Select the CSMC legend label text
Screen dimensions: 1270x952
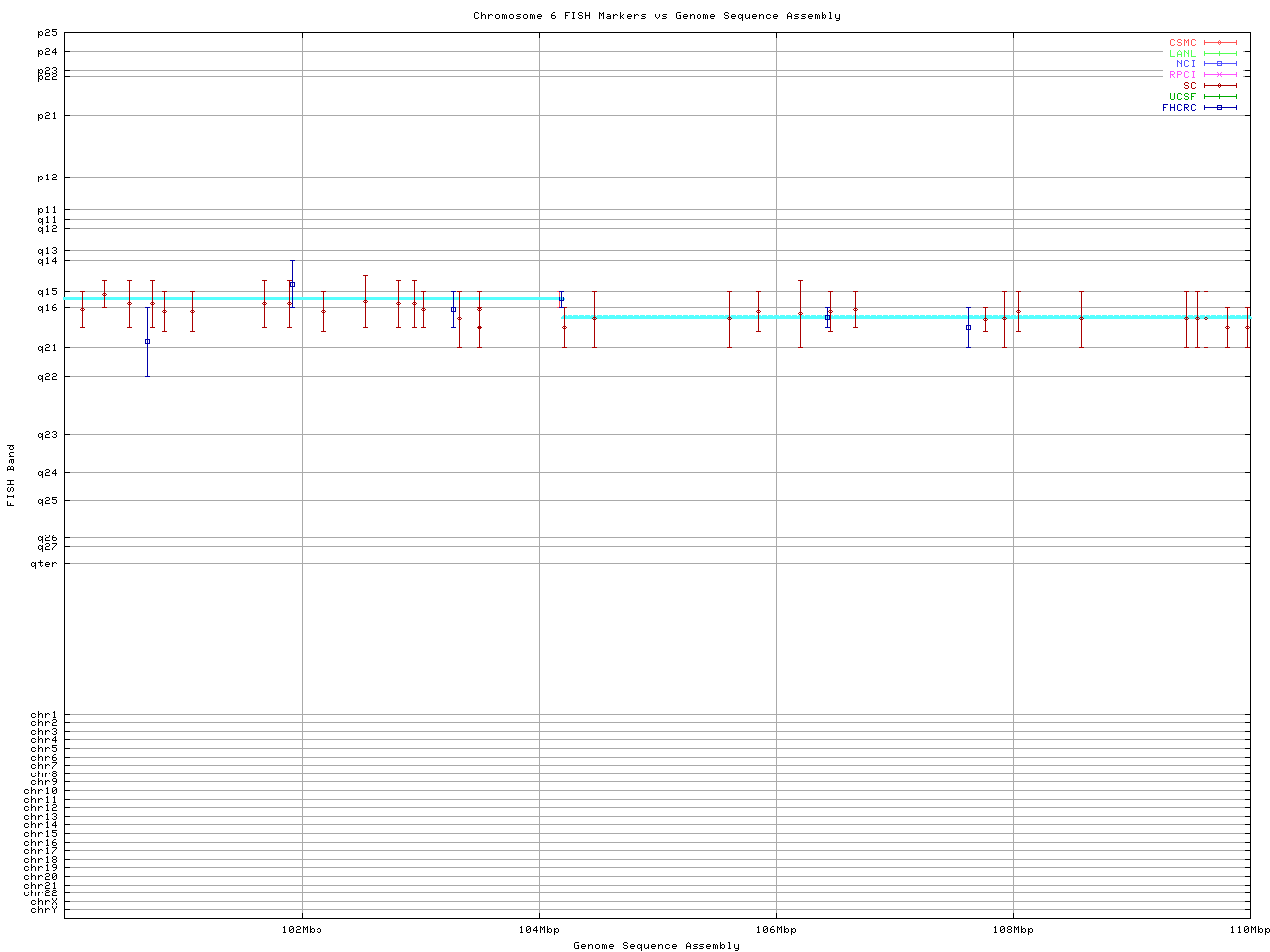click(x=1182, y=43)
